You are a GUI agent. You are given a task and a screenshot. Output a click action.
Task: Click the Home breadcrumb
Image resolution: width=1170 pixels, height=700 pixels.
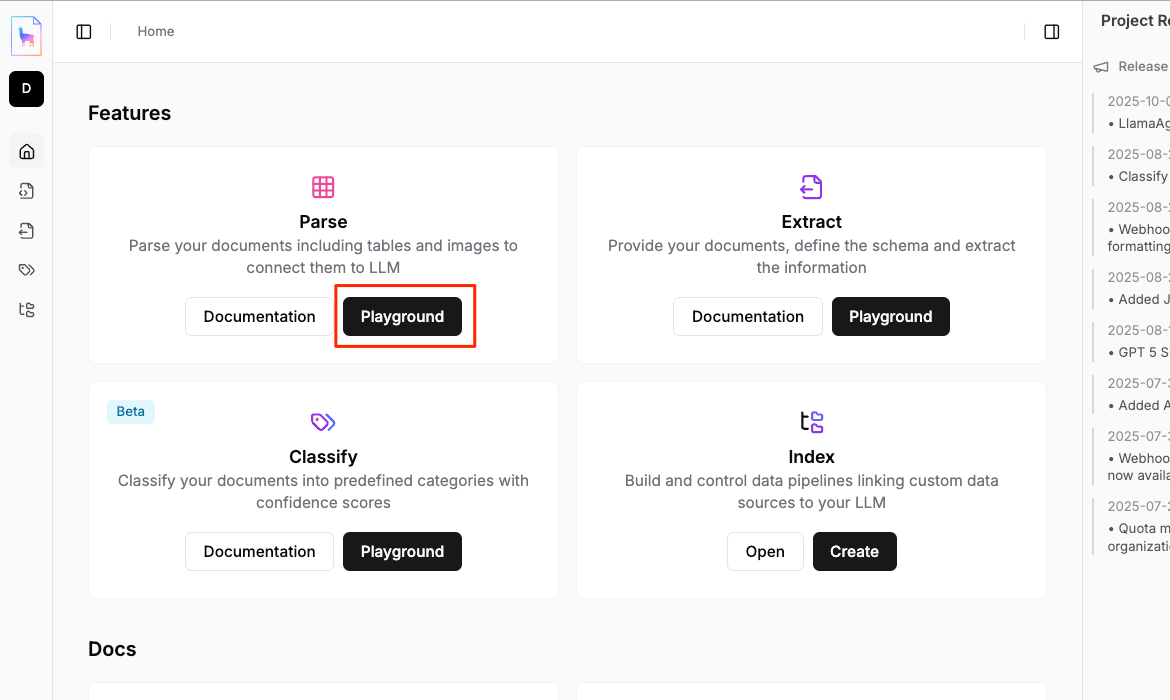(156, 32)
